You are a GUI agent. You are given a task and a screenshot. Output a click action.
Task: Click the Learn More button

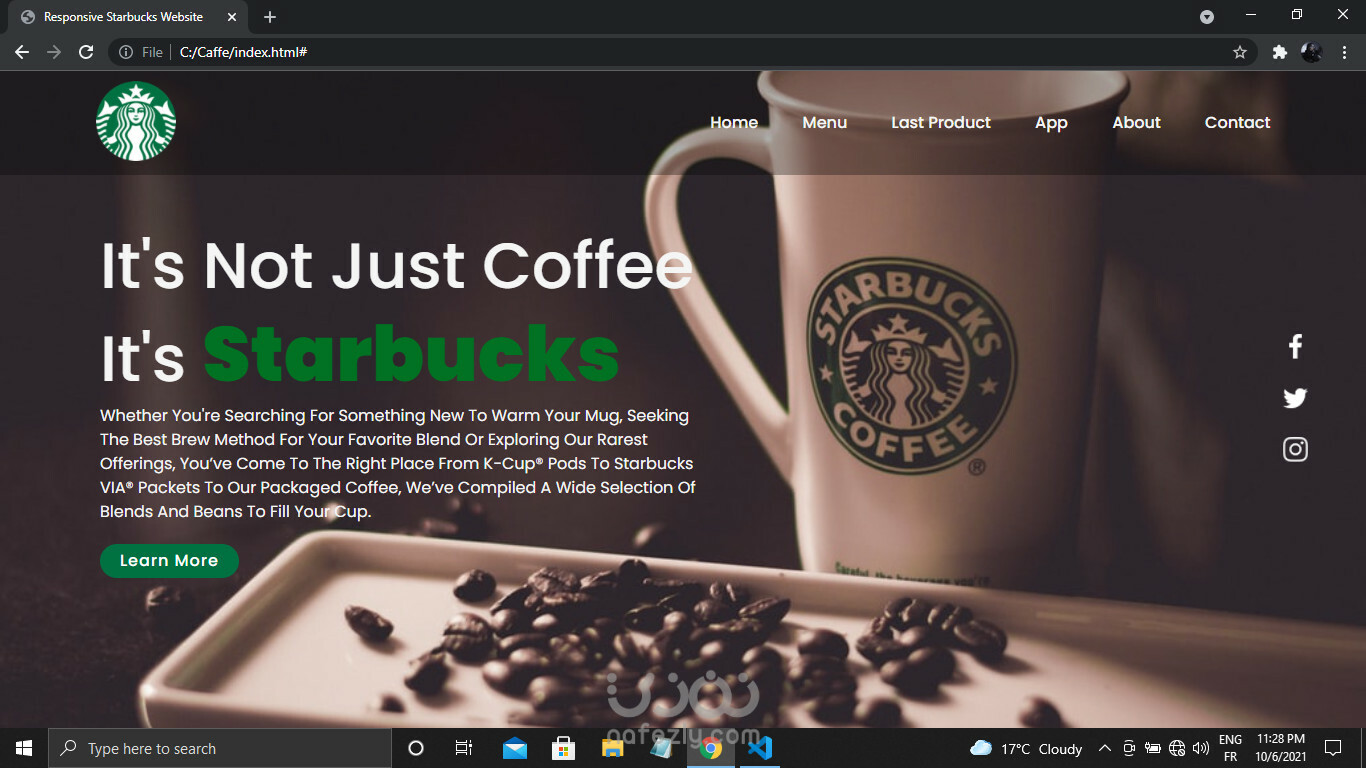(169, 561)
